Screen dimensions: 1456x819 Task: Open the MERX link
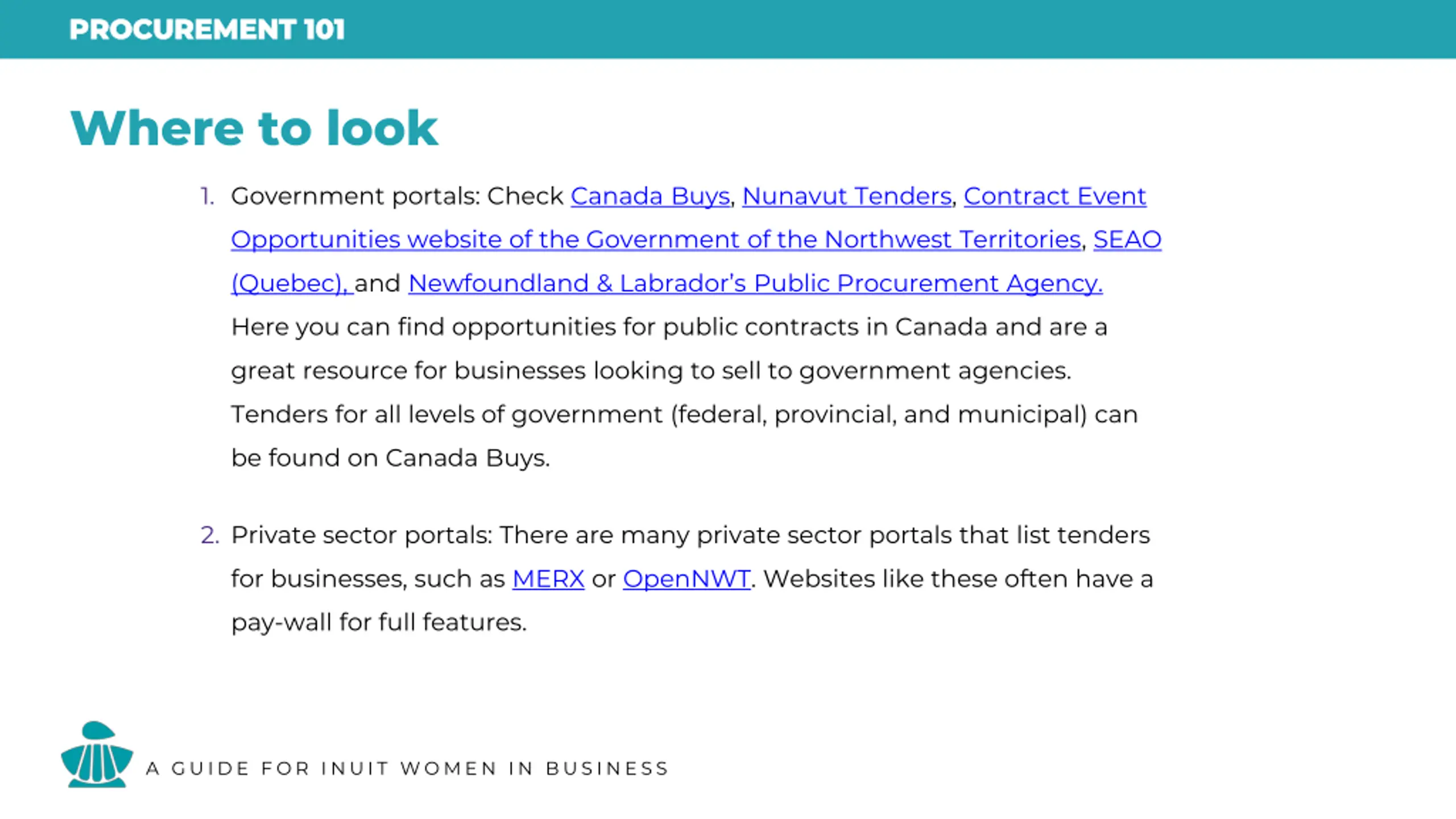click(x=548, y=579)
